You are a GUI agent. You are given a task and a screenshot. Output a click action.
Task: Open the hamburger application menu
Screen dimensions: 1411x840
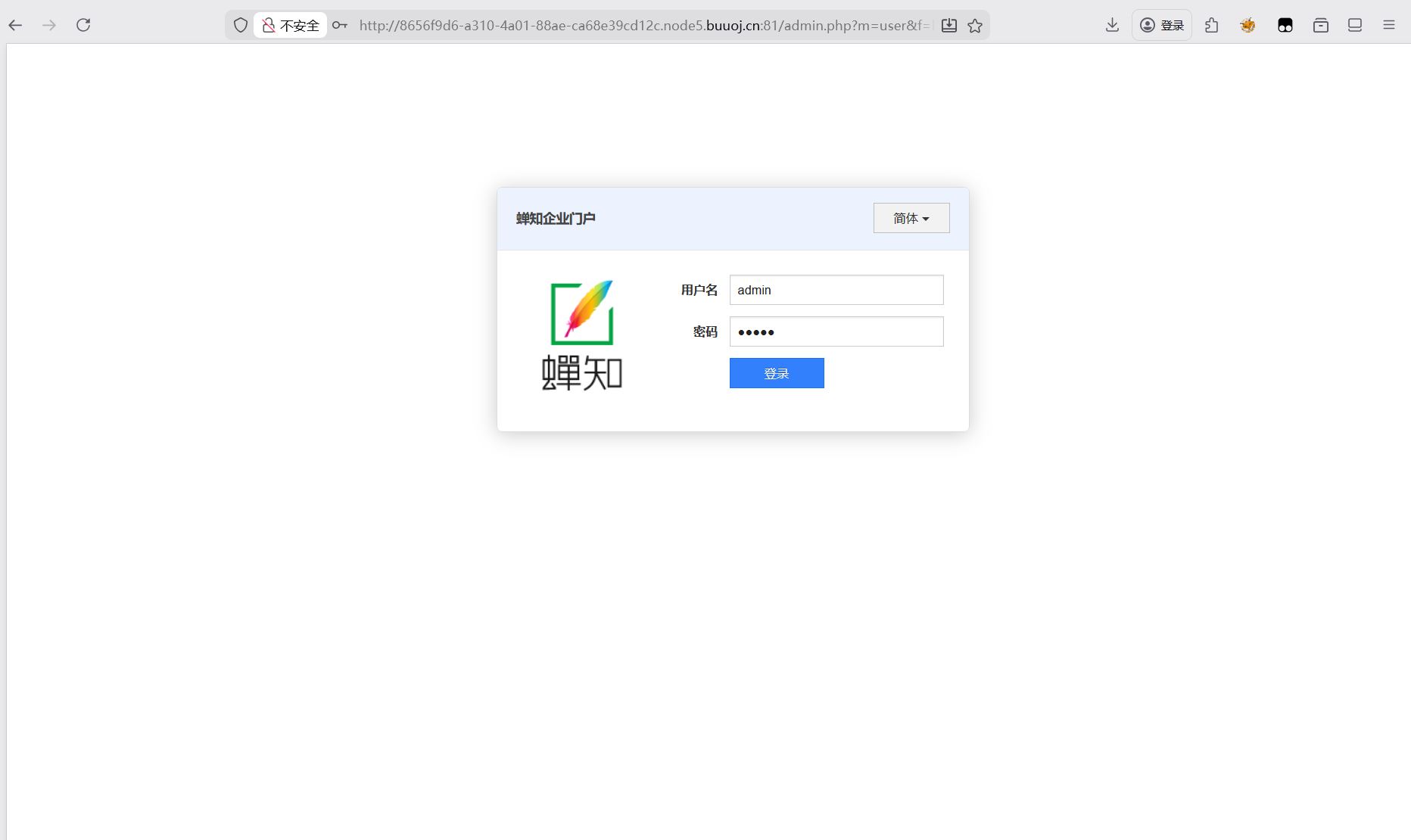click(x=1389, y=25)
